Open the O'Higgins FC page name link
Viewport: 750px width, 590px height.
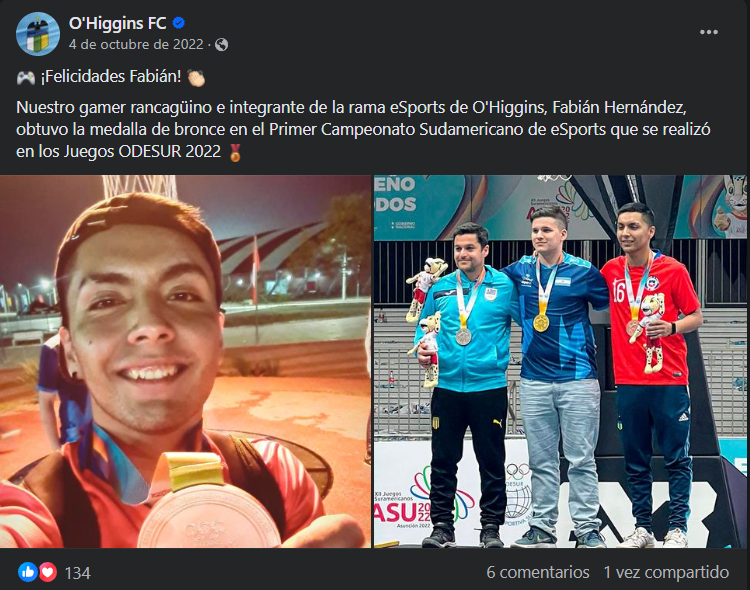(x=117, y=23)
